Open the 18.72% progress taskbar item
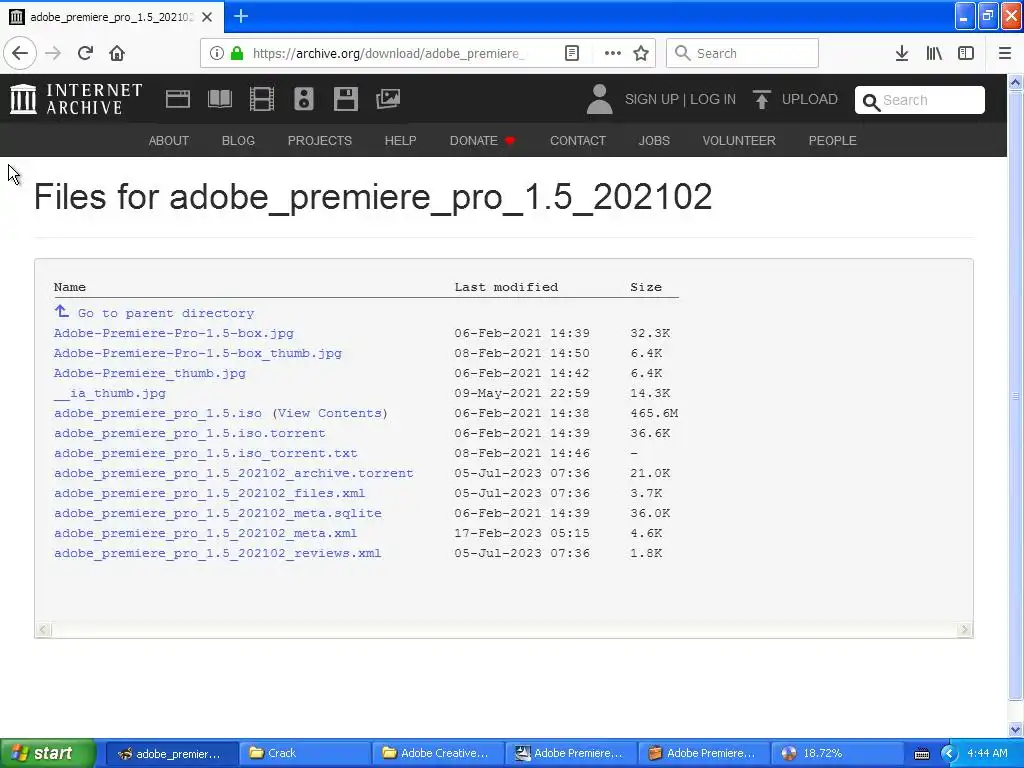This screenshot has width=1024, height=768. [x=837, y=753]
